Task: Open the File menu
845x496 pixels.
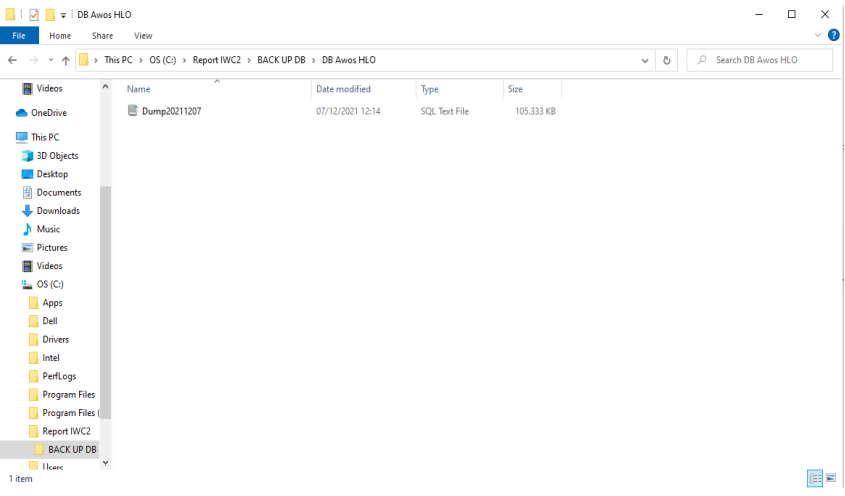Action: coord(19,35)
